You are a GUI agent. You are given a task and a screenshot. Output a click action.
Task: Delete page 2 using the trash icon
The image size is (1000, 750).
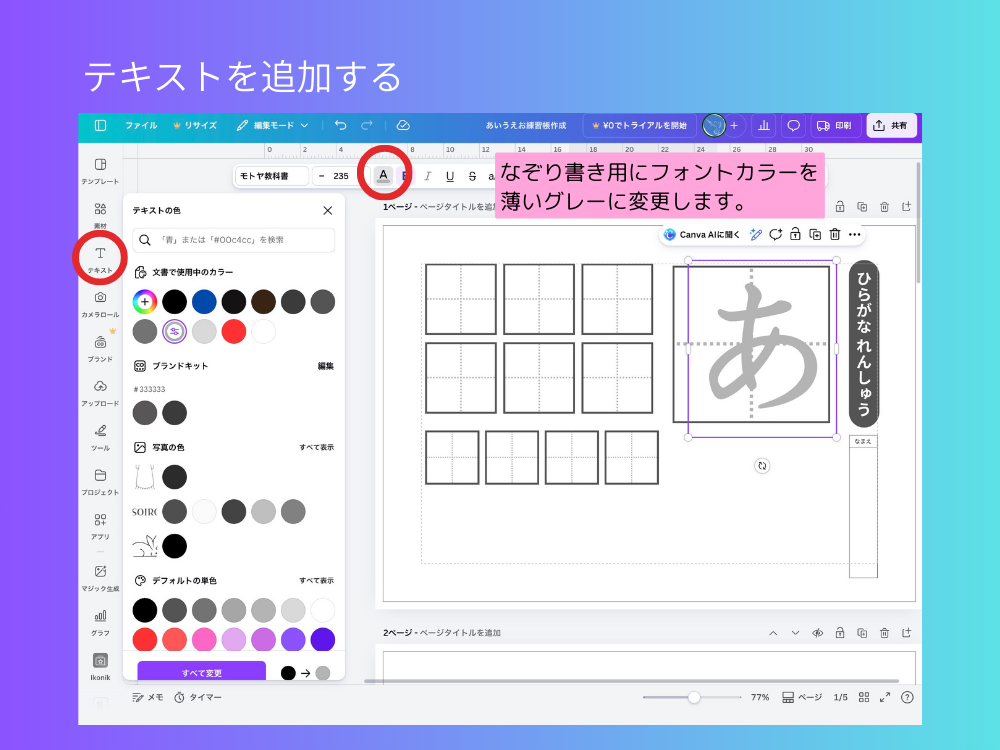(885, 633)
